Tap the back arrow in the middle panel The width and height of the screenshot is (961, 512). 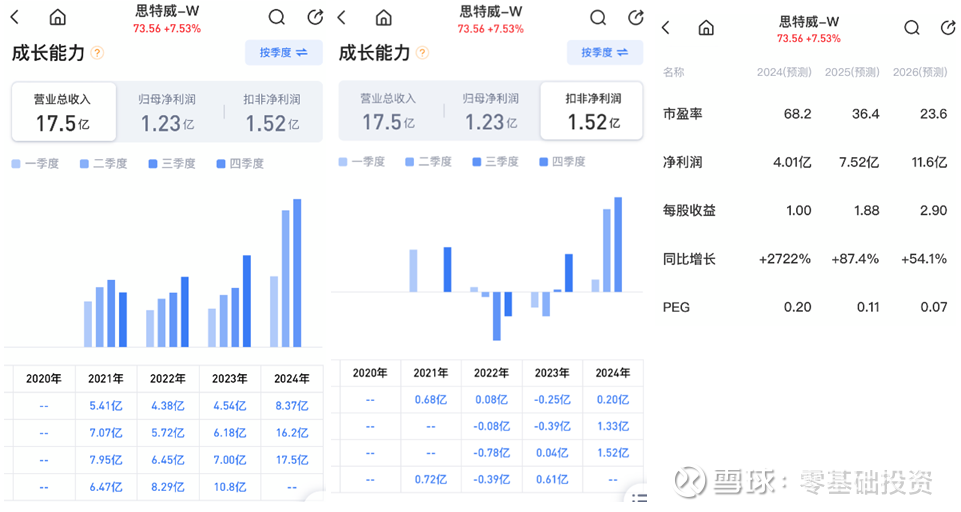click(342, 17)
